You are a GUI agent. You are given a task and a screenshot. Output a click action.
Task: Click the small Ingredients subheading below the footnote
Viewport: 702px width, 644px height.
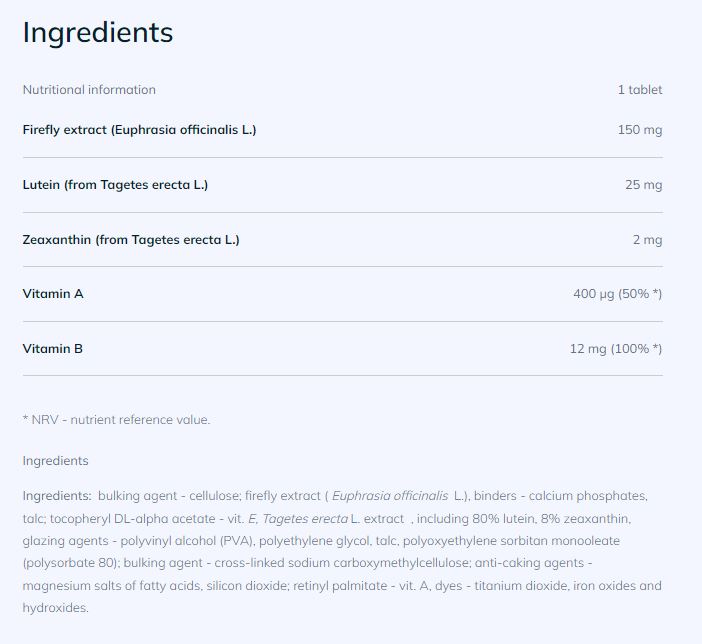click(x=55, y=461)
